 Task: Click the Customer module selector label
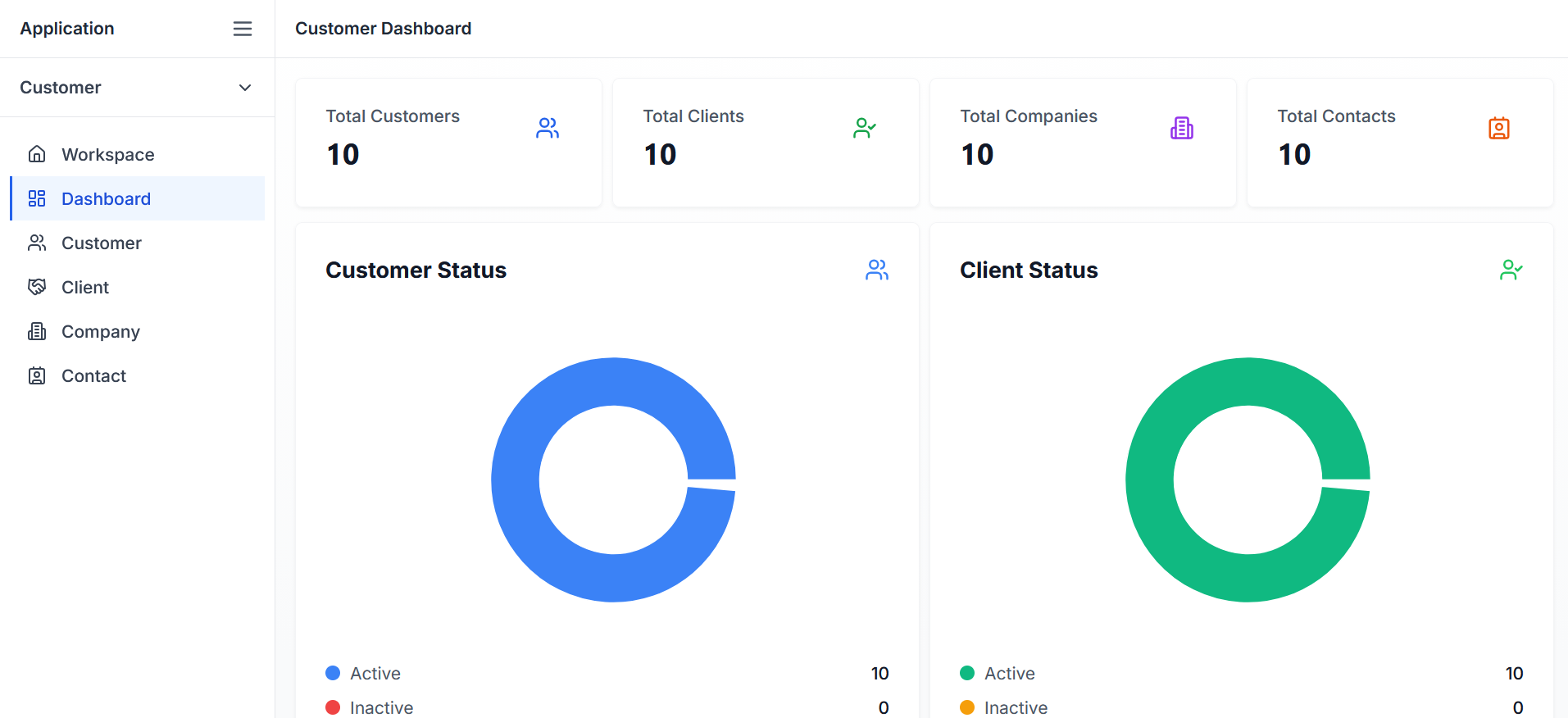click(61, 88)
